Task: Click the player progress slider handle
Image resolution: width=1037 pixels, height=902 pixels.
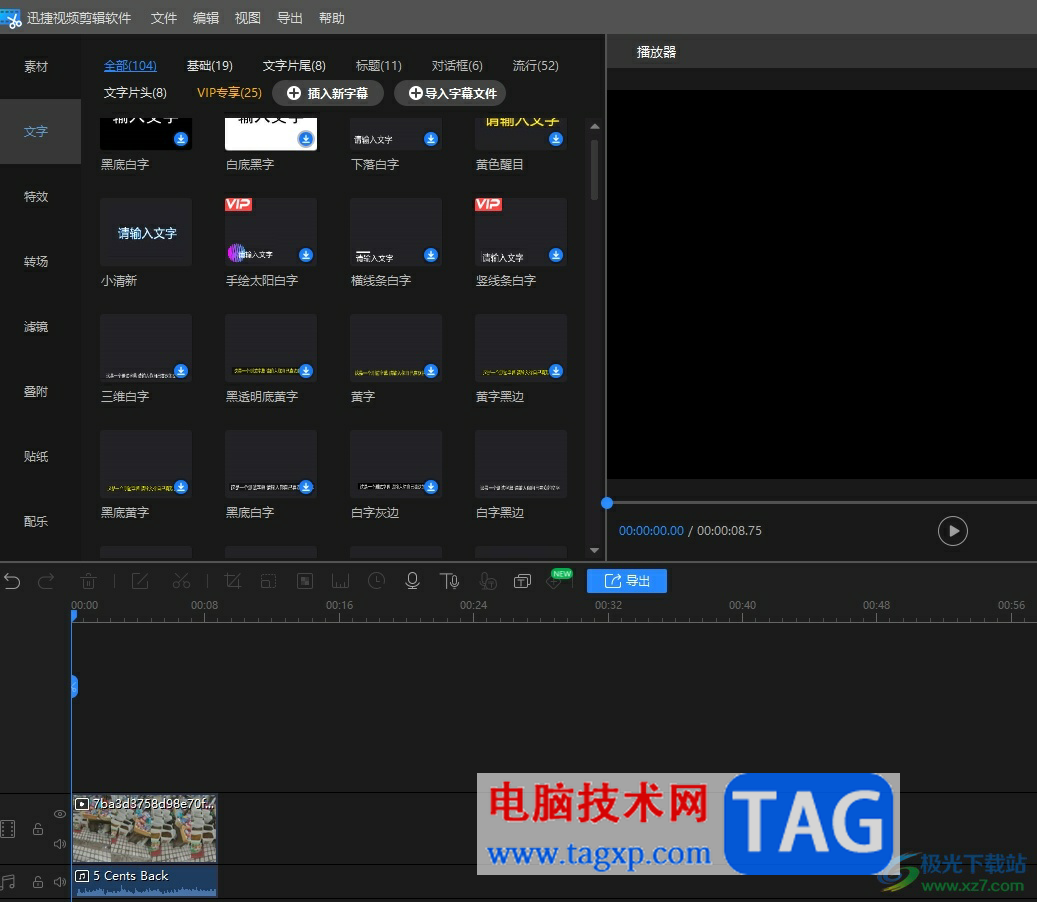Action: [x=606, y=503]
